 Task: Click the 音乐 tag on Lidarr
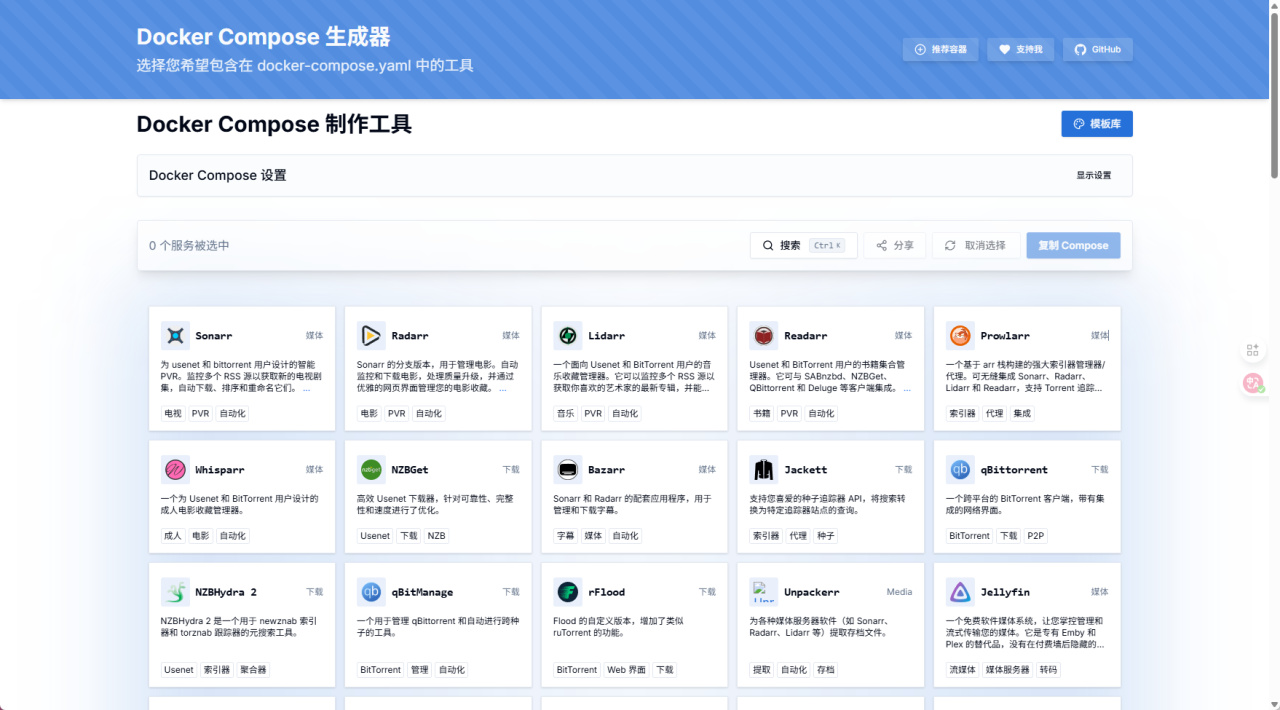pyautogui.click(x=566, y=413)
